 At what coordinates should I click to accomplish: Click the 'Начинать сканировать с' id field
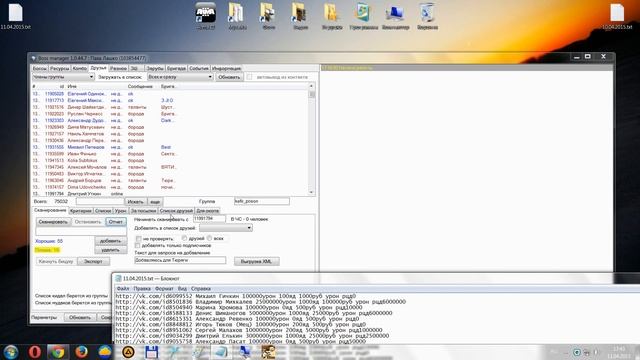coord(209,219)
